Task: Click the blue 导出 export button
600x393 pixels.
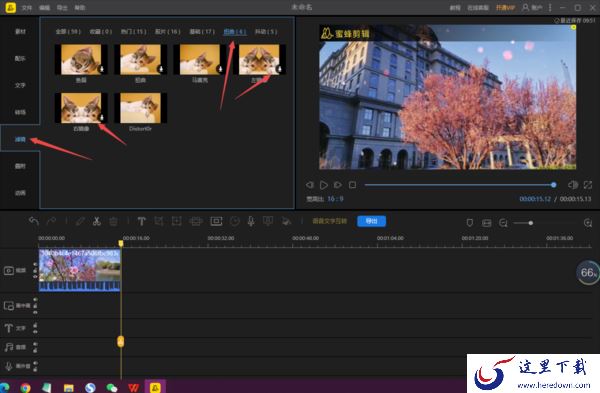Action: click(371, 221)
